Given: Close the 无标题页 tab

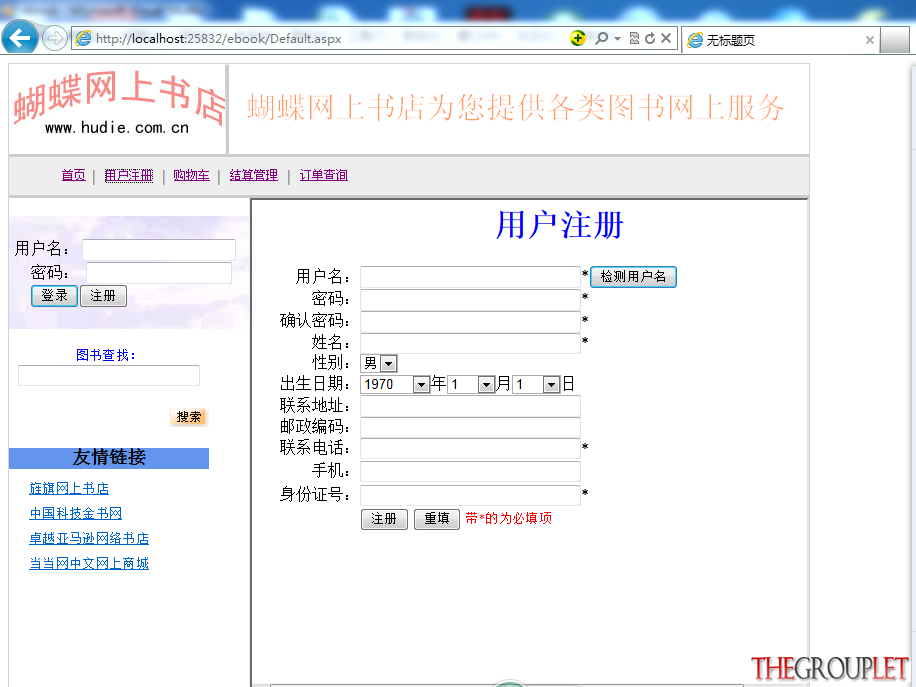Looking at the screenshot, I should point(869,40).
